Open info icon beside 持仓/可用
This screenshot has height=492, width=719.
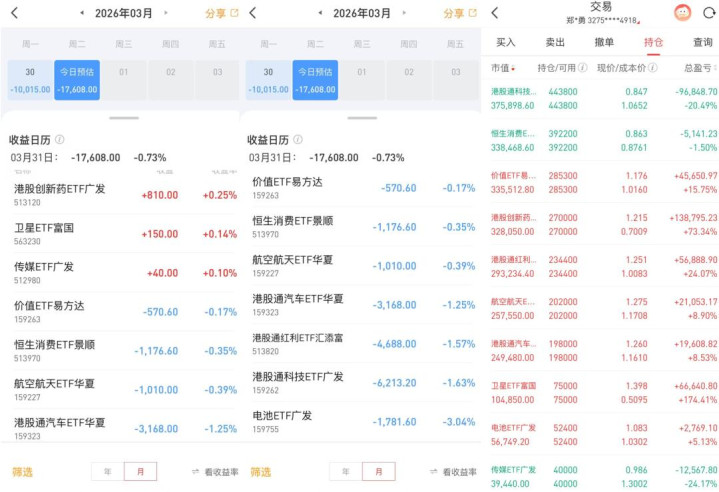click(x=582, y=68)
